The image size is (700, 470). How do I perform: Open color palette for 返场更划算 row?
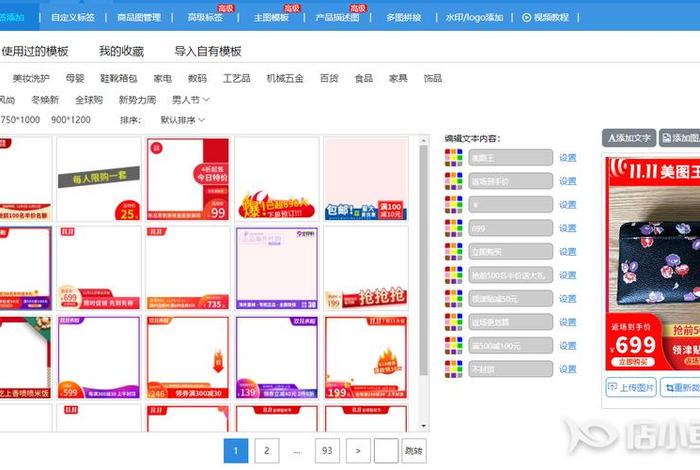454,322
